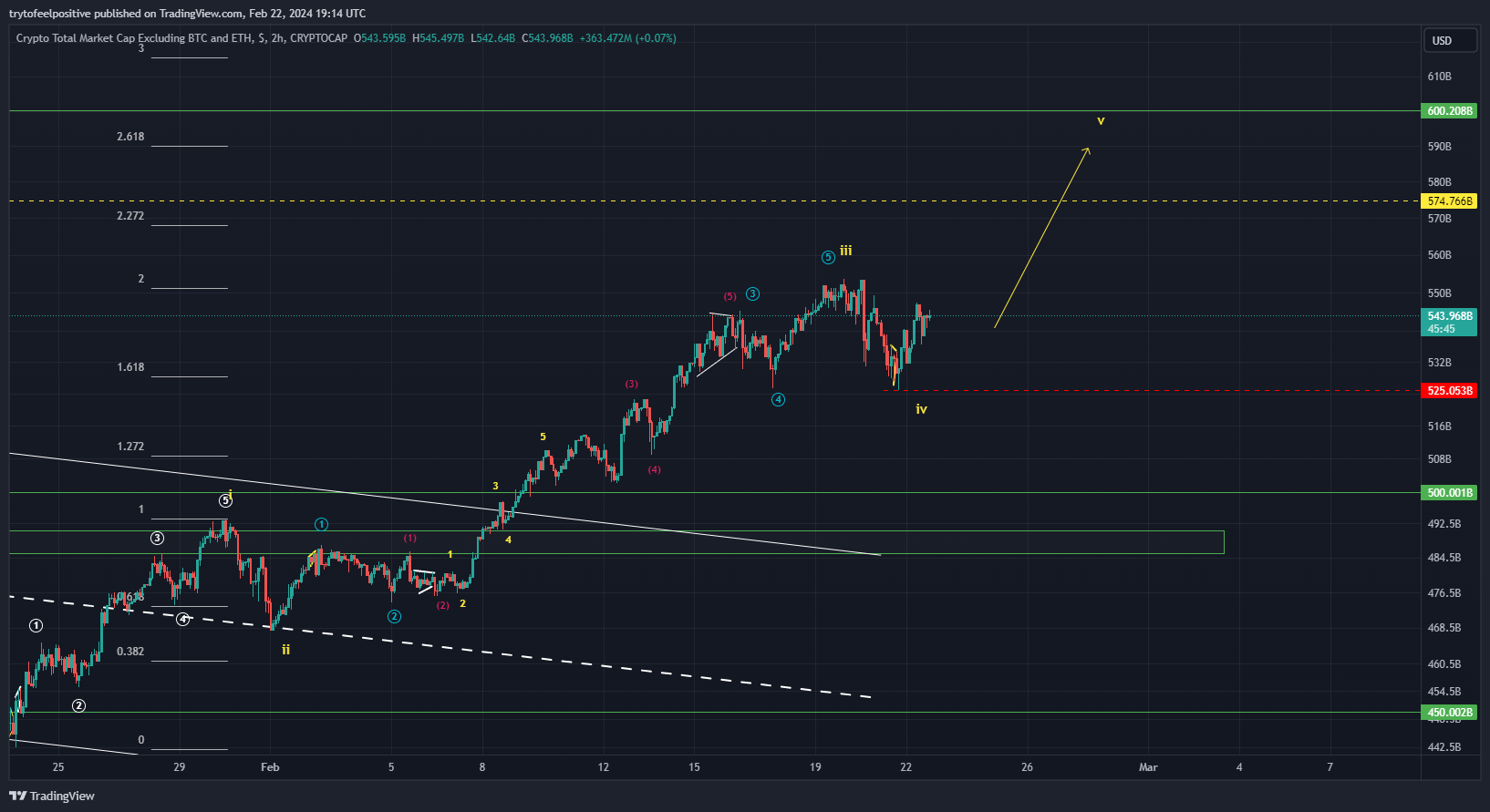Click the green 450.002B price label
The width and height of the screenshot is (1490, 812).
pos(1449,713)
